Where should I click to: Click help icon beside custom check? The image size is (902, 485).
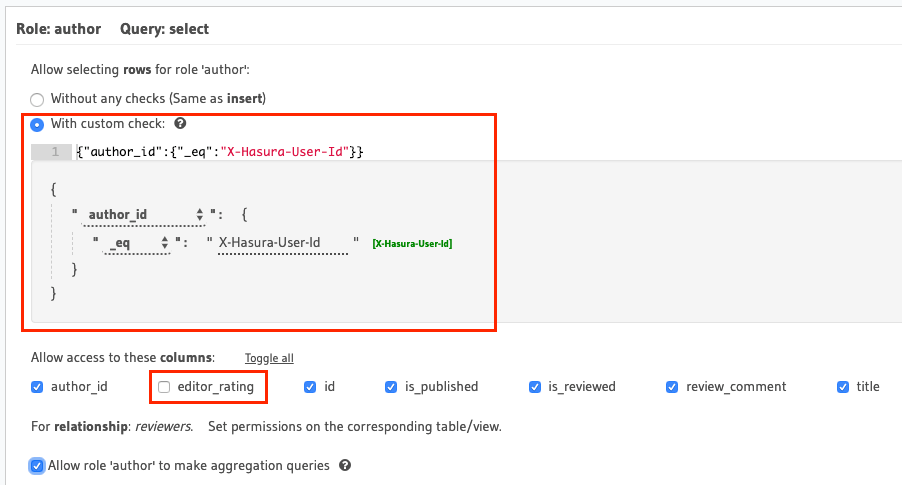pos(180,125)
